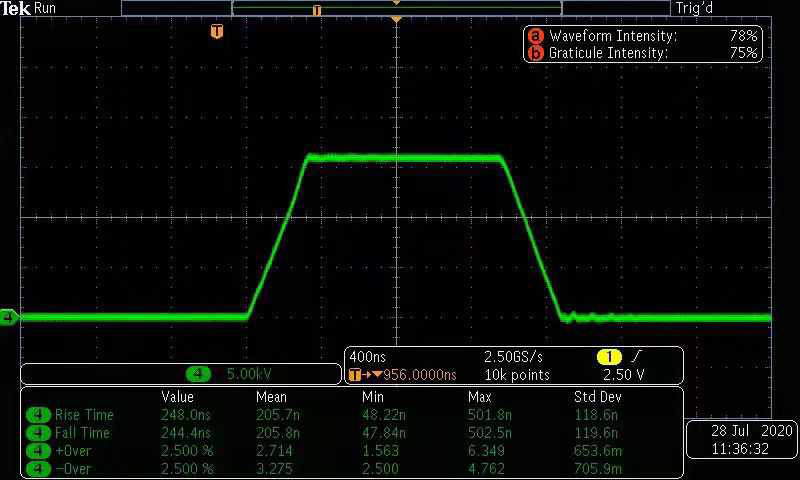Select the 2.714 +Over mean value
This screenshot has height=480, width=800.
tap(274, 451)
